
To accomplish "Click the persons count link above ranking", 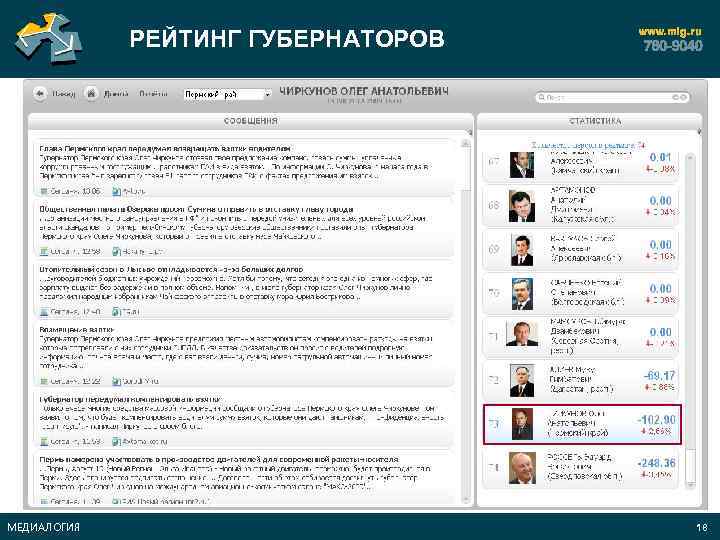I will (x=589, y=145).
